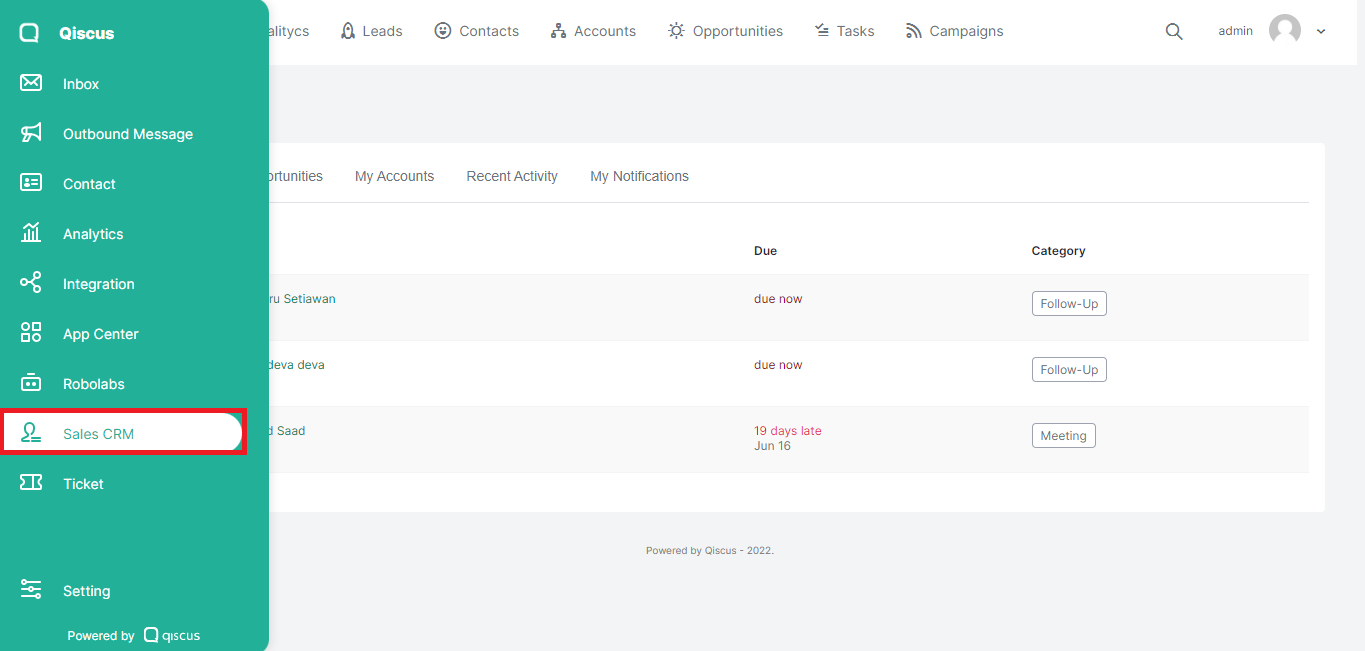Click the Follow-Up tag in deva row
This screenshot has width=1365, height=651.
[x=1069, y=370]
